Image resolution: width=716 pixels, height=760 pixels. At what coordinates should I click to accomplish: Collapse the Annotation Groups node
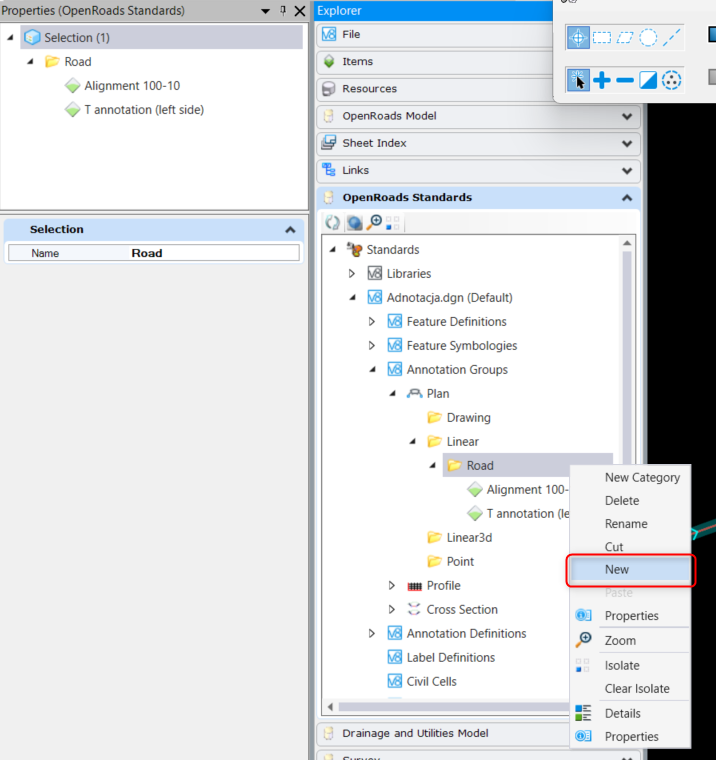[372, 370]
